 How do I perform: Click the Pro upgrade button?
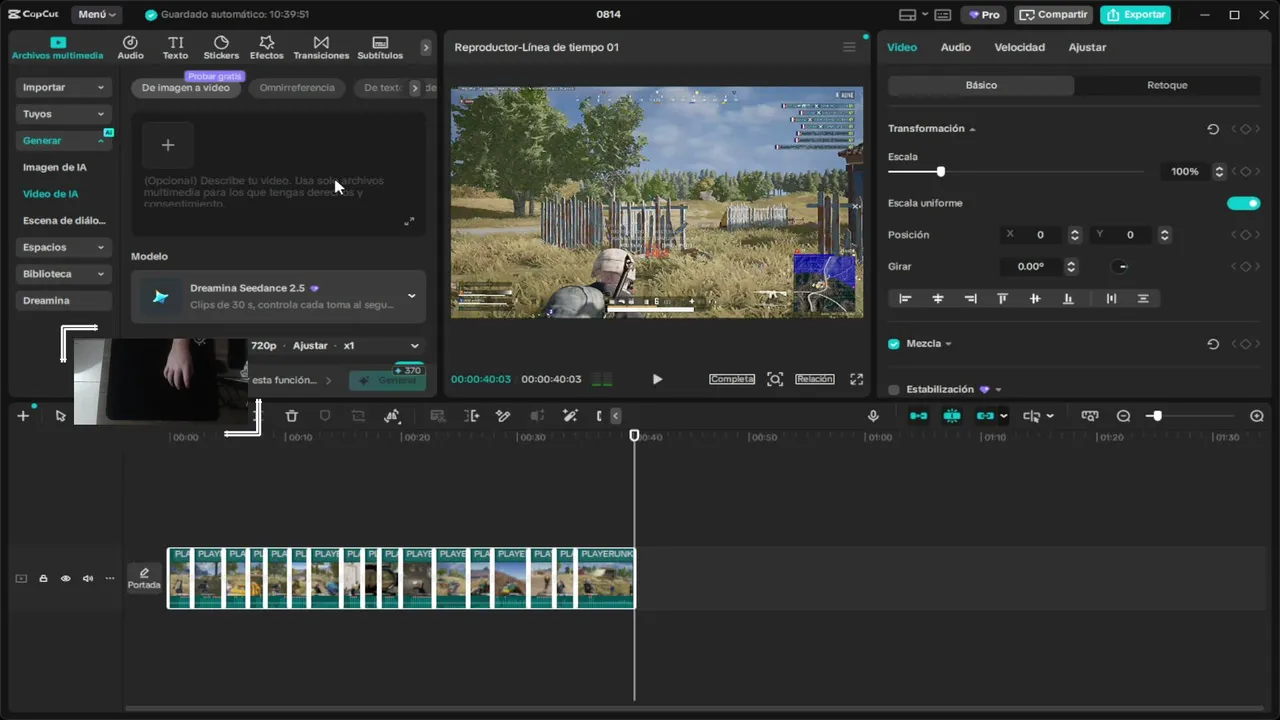coord(984,15)
